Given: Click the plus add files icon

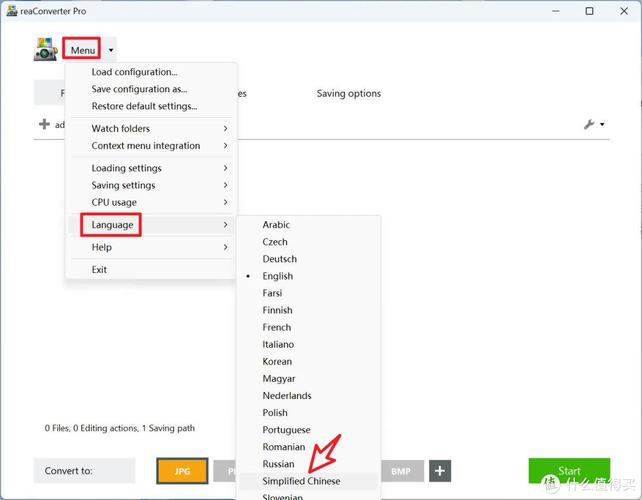Looking at the screenshot, I should click(x=44, y=124).
